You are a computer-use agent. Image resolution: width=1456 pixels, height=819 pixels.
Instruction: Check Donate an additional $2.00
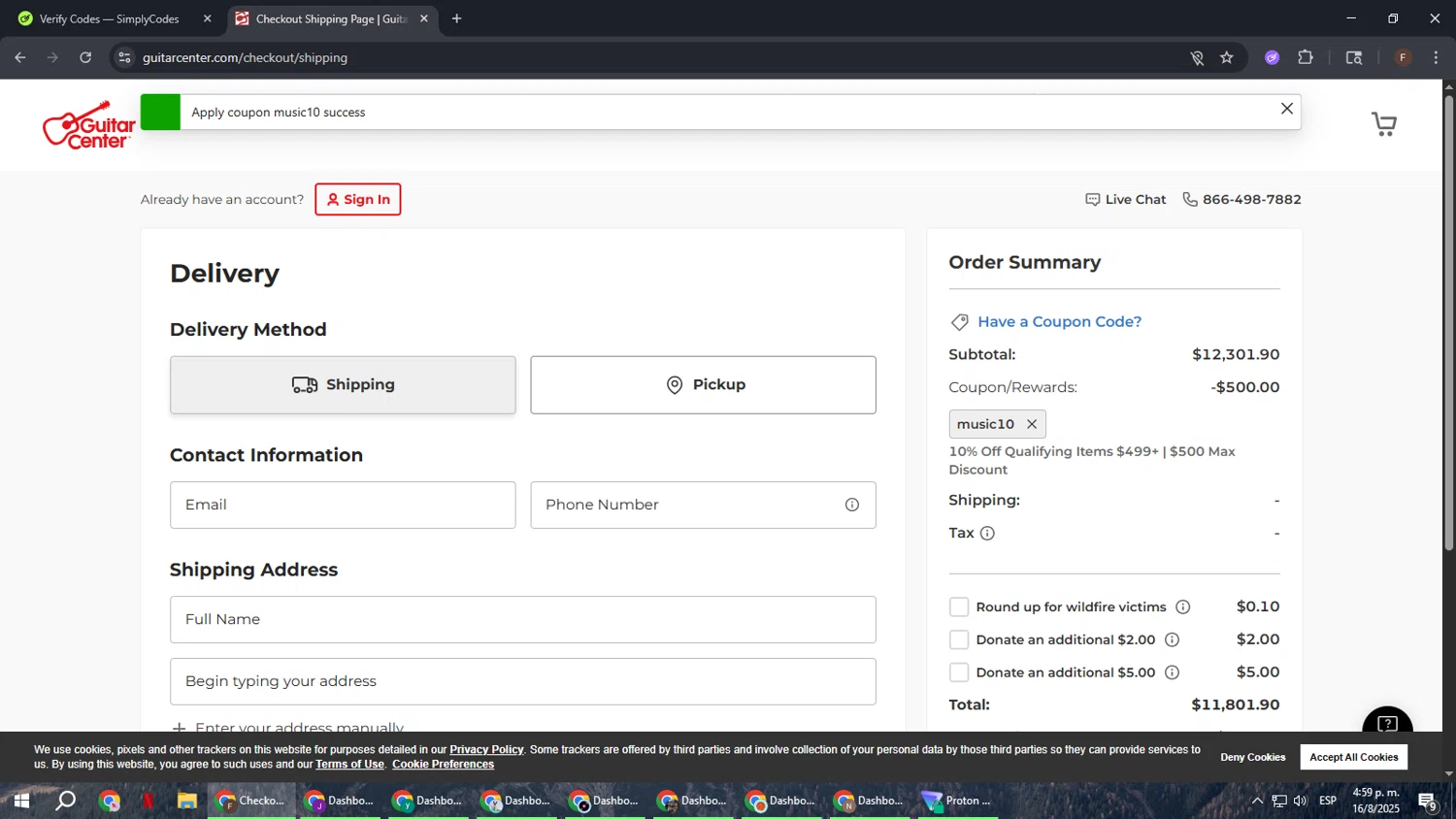point(959,640)
